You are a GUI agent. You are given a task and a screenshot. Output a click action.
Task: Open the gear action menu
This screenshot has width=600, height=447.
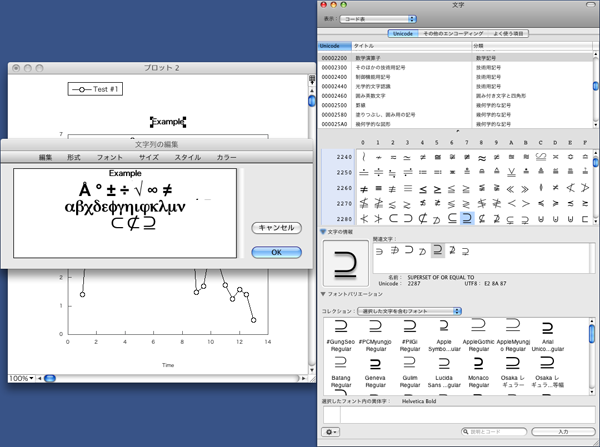click(x=331, y=431)
